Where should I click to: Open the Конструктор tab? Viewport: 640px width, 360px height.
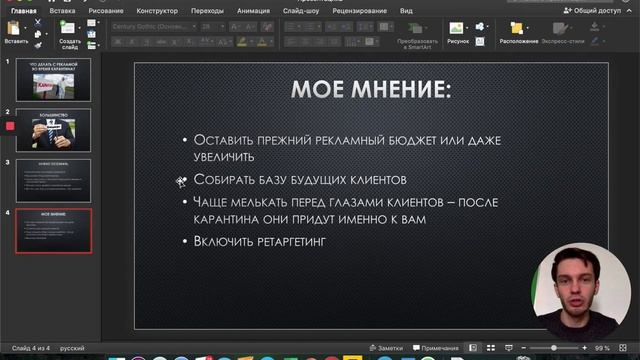coord(157,11)
